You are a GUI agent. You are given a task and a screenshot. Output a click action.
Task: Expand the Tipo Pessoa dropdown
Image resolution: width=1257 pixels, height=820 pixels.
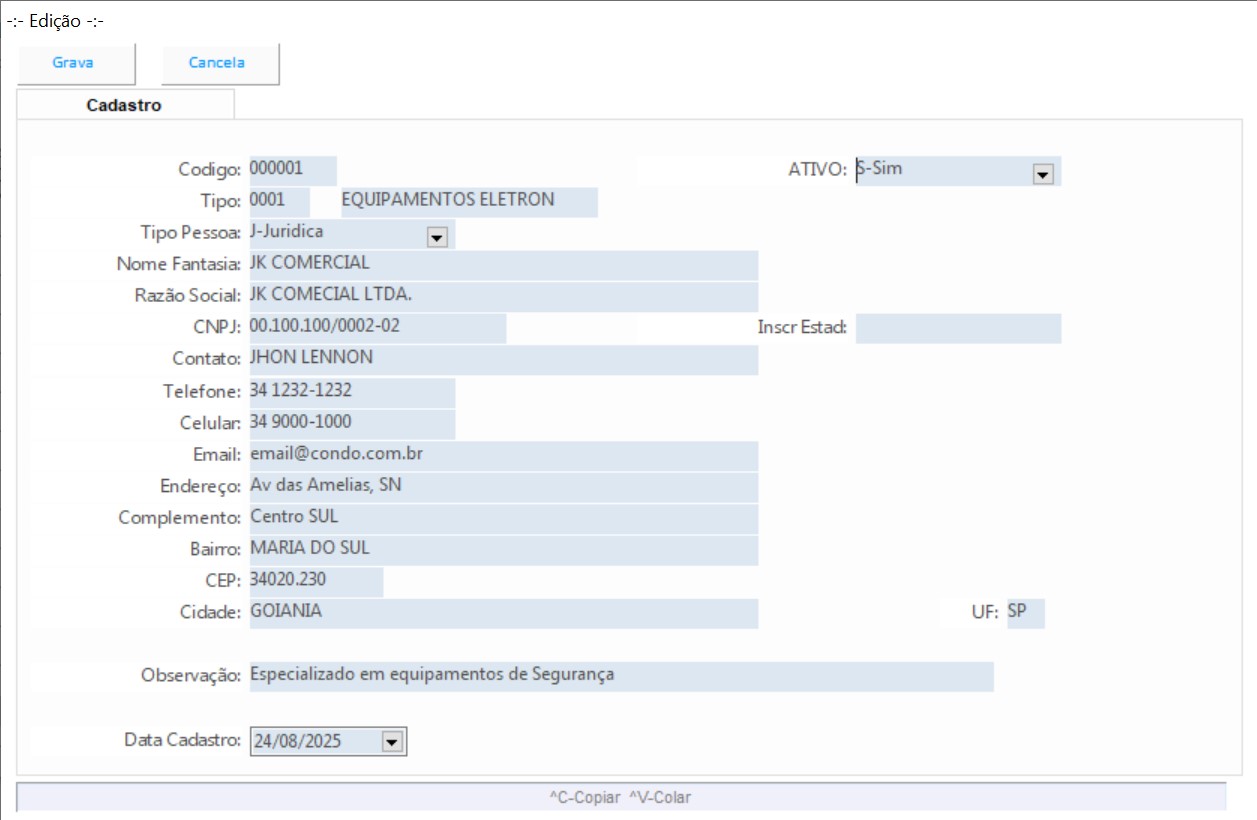pos(435,237)
